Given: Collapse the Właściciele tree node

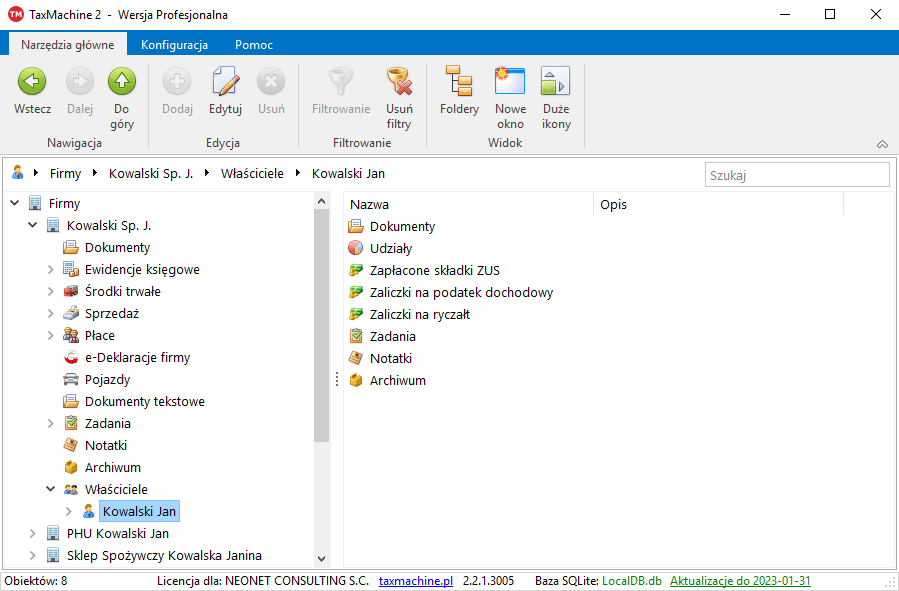Looking at the screenshot, I should coord(51,490).
